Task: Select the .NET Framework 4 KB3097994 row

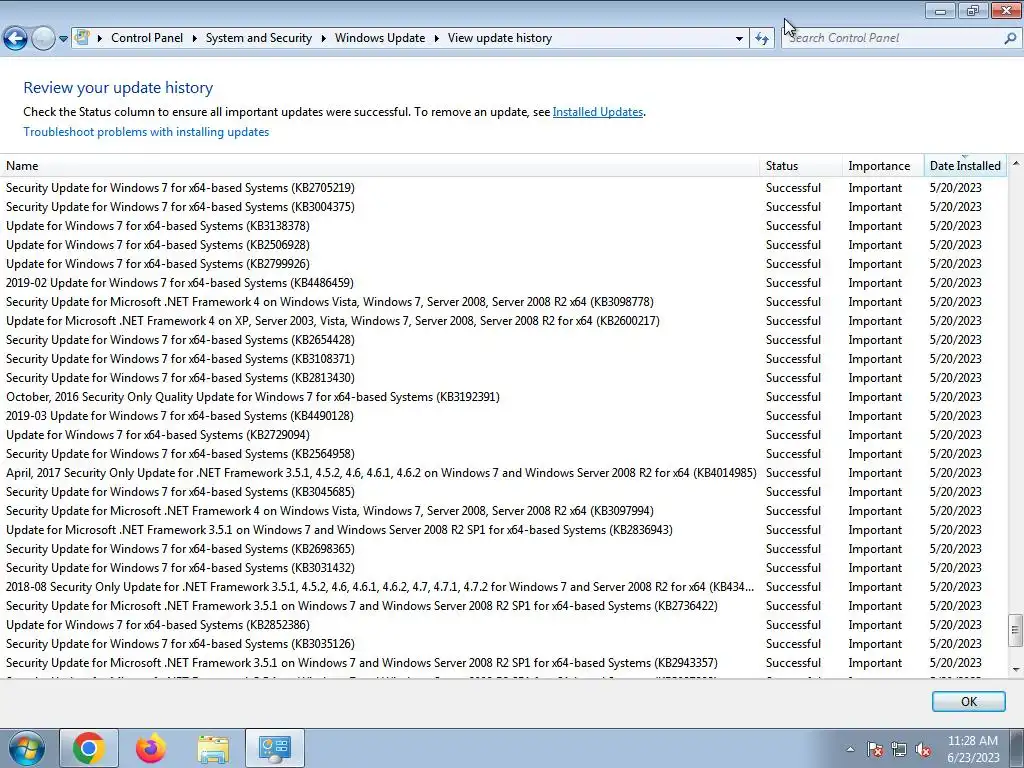Action: 504,511
